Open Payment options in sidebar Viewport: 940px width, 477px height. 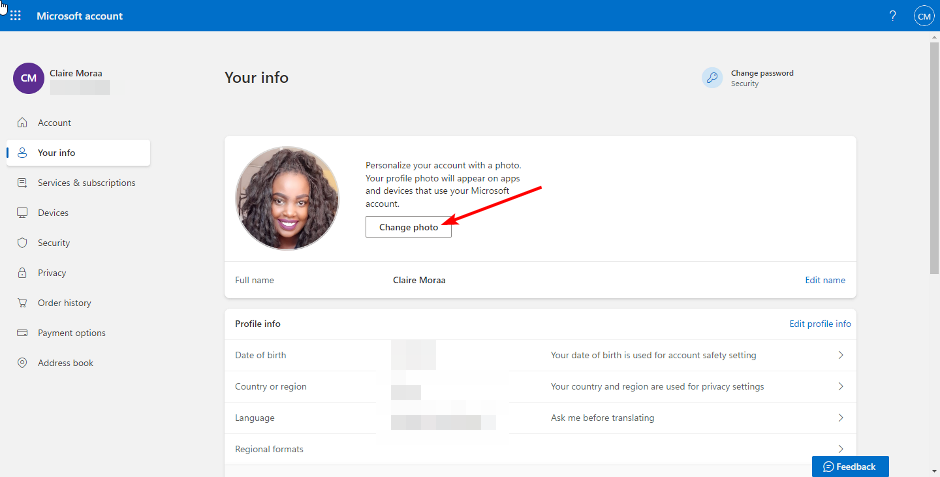pos(71,332)
